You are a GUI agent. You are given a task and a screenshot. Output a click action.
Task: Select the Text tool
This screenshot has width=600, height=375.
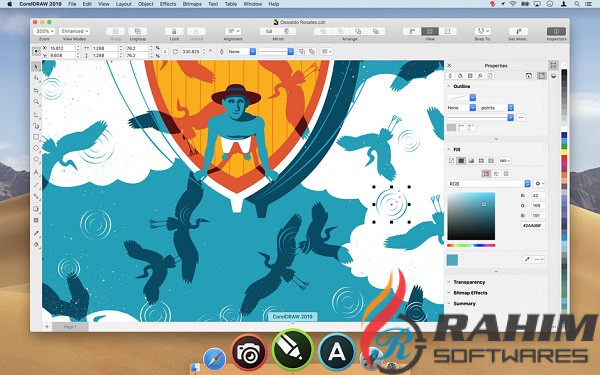[36, 173]
